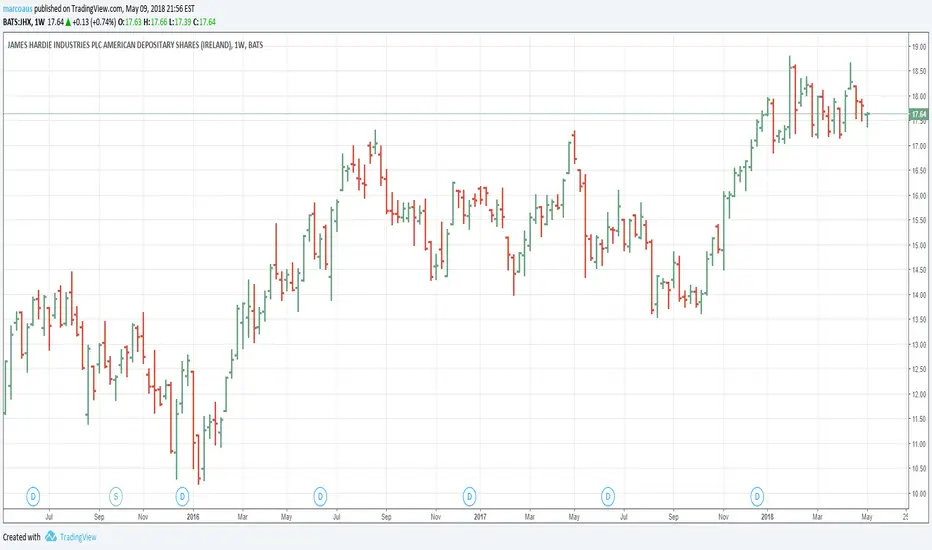The width and height of the screenshot is (932, 550).
Task: Click the 19.00 price axis label
Action: 919,47
